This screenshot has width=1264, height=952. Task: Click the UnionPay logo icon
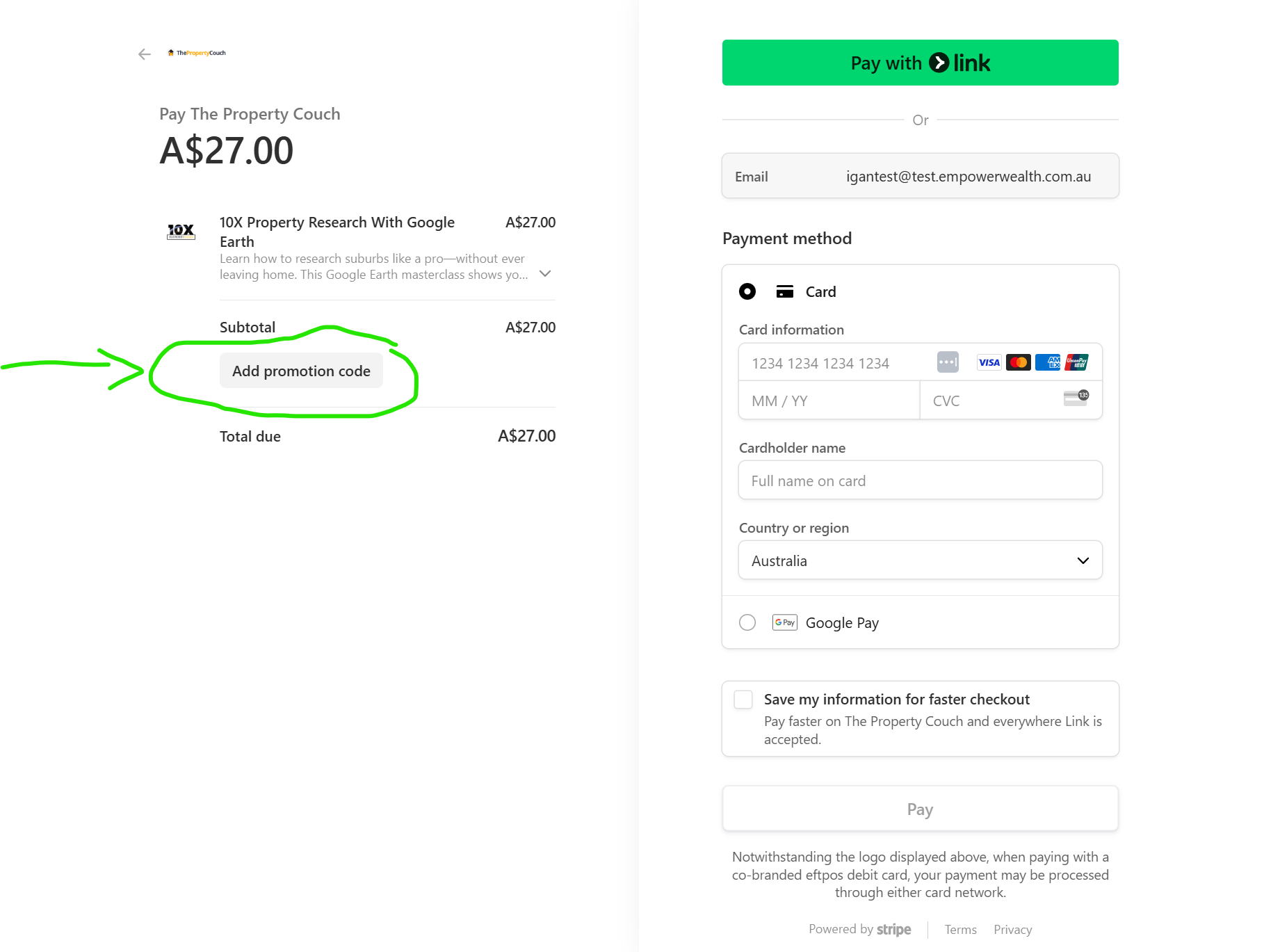(x=1076, y=362)
